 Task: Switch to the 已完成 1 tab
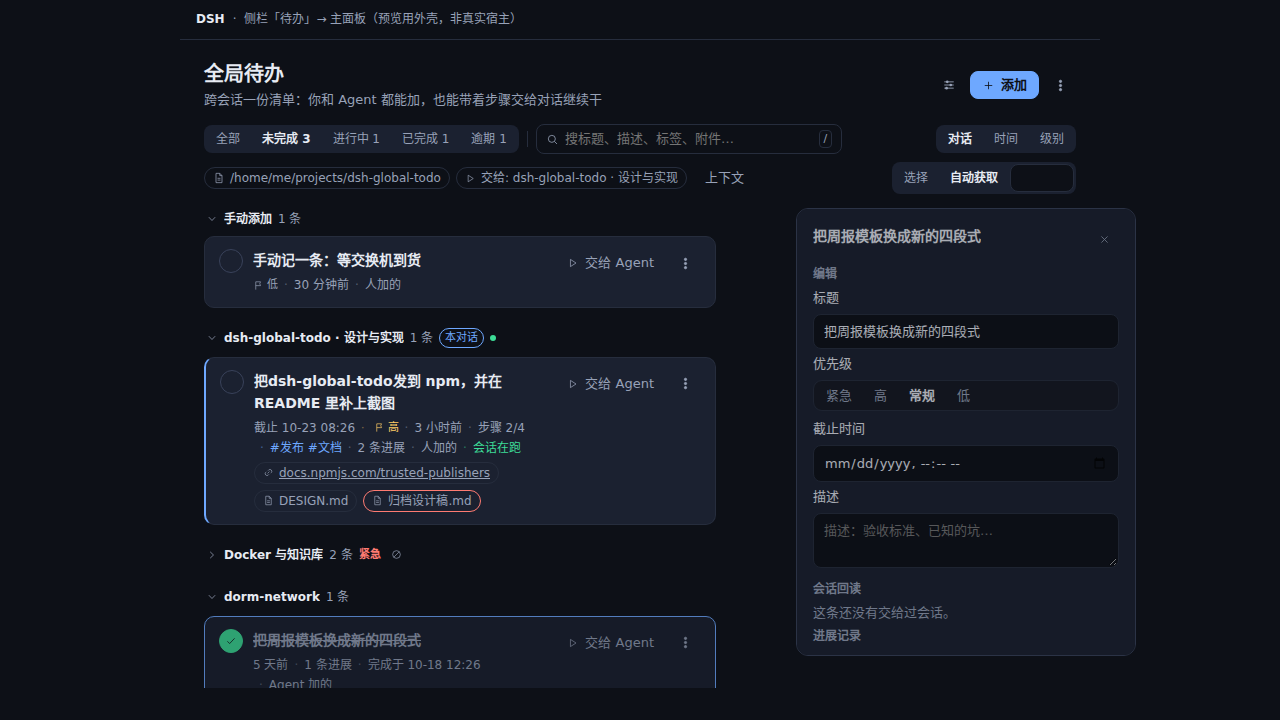point(425,139)
